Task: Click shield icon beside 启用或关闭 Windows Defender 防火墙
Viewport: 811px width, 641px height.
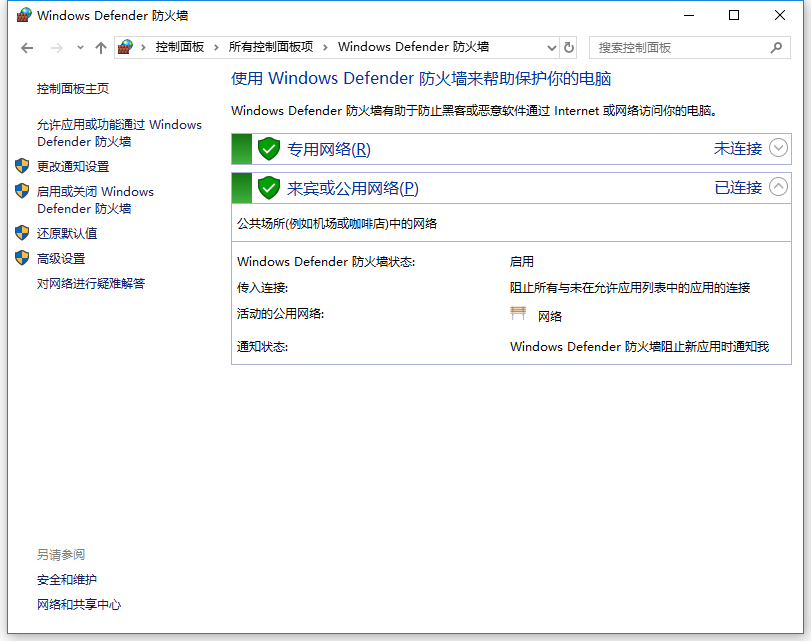Action: coord(22,190)
